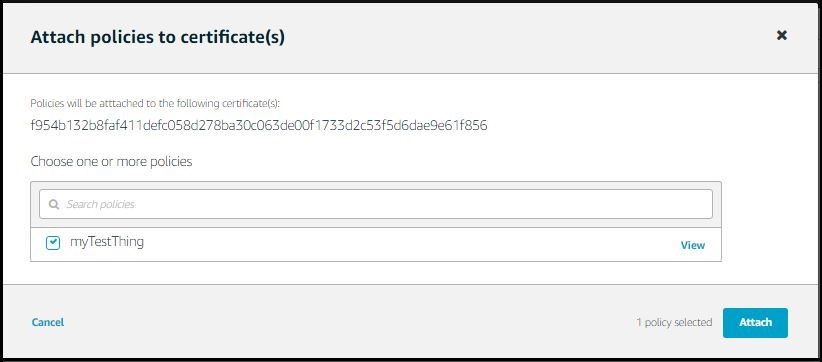Select the myTestThing policy name label
The image size is (822, 362).
(x=107, y=242)
